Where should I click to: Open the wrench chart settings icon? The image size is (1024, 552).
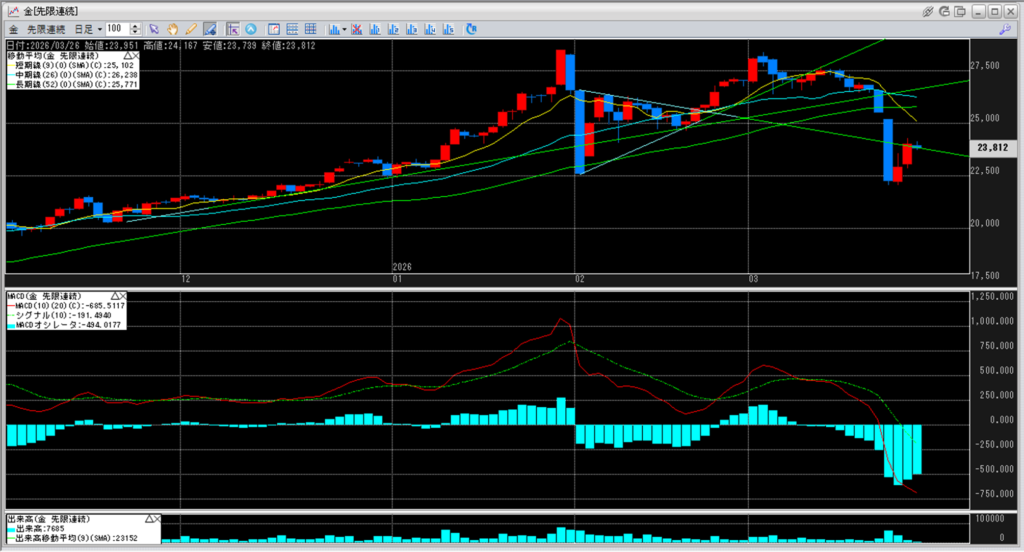pyautogui.click(x=1003, y=30)
